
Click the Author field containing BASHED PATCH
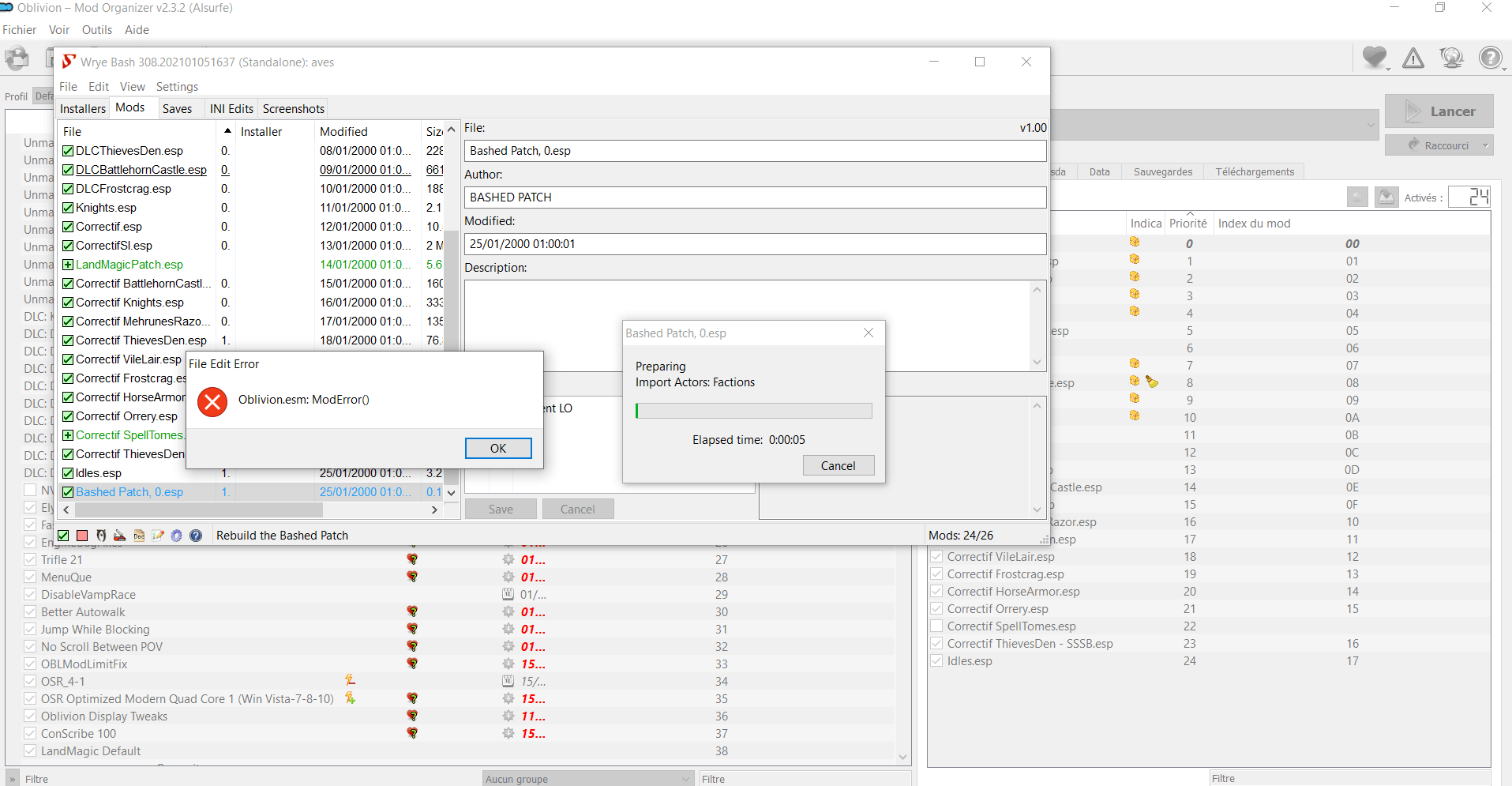(756, 197)
